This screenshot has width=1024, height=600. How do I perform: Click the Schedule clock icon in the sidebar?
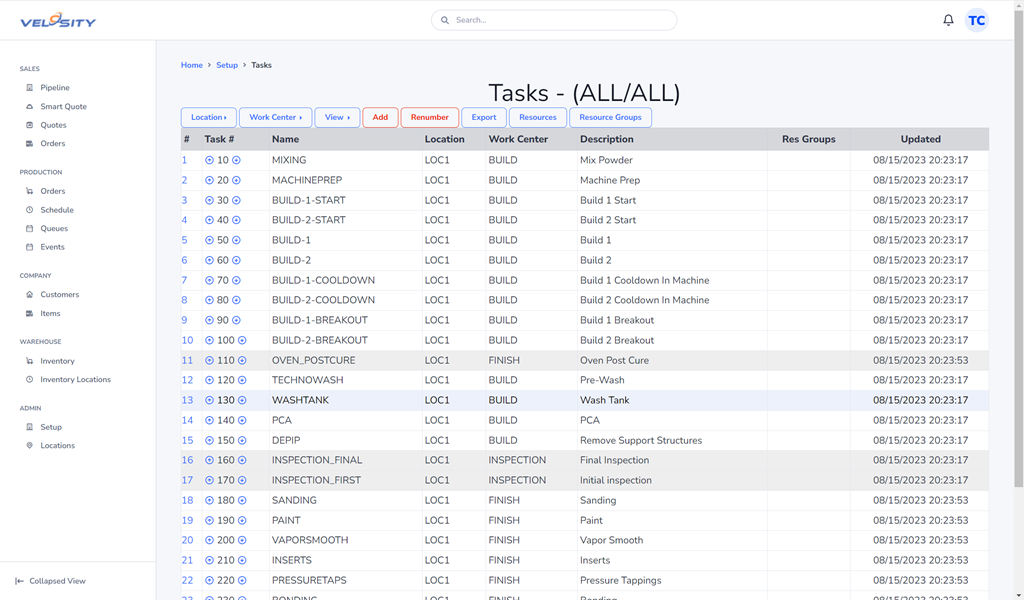click(30, 210)
